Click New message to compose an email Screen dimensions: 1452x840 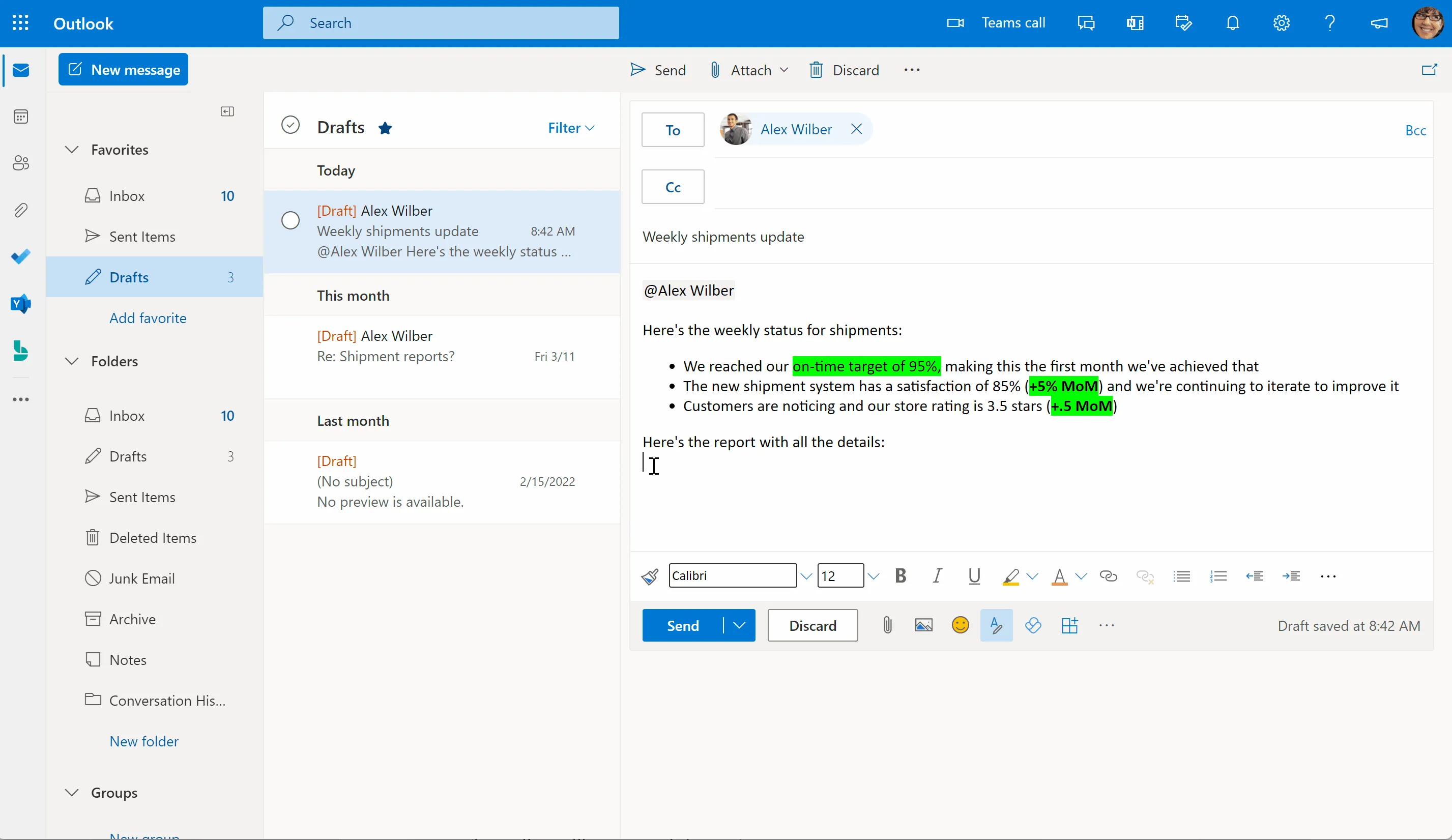123,69
